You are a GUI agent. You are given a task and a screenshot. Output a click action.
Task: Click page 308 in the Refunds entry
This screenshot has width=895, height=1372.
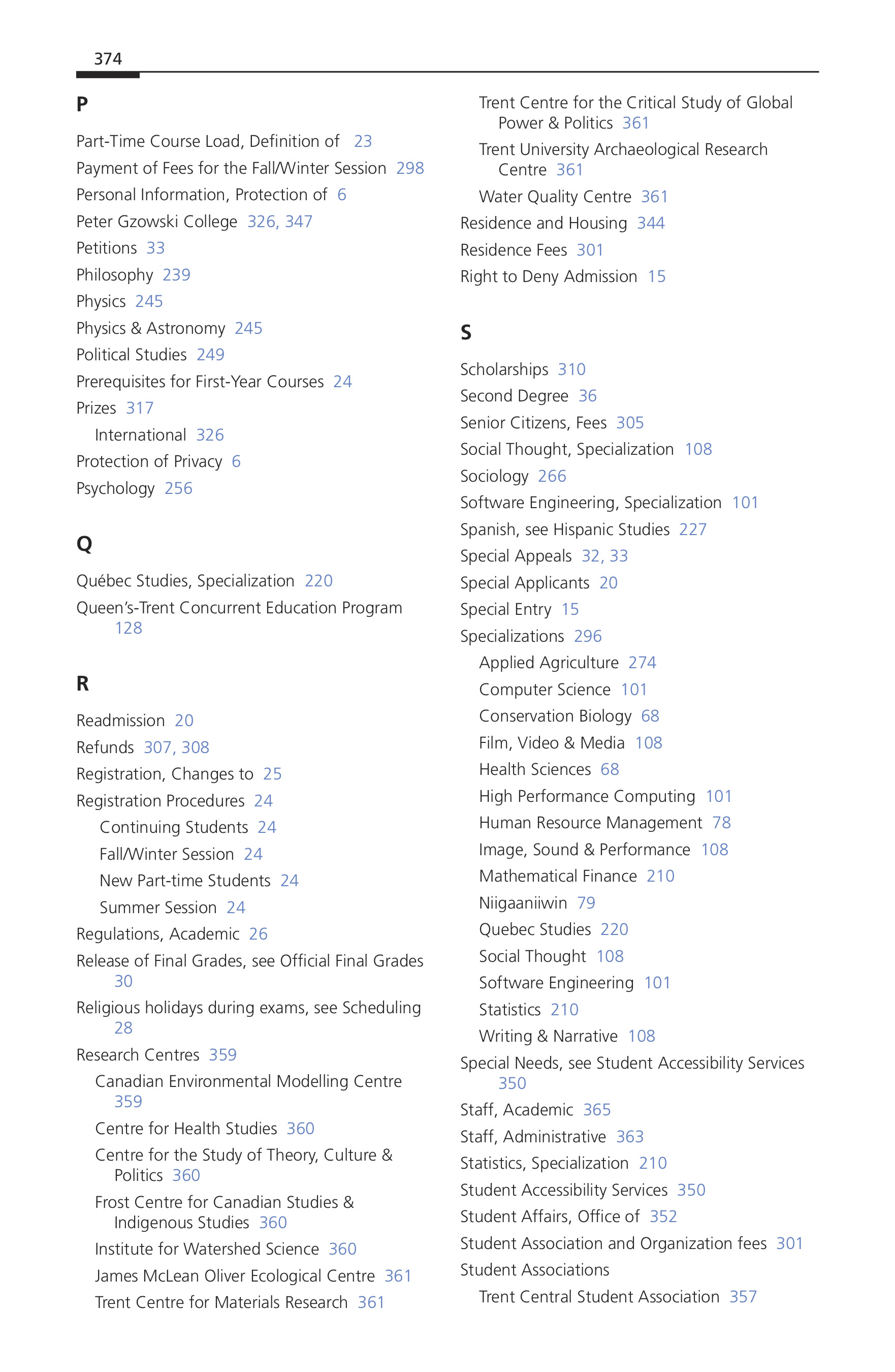coord(196,747)
